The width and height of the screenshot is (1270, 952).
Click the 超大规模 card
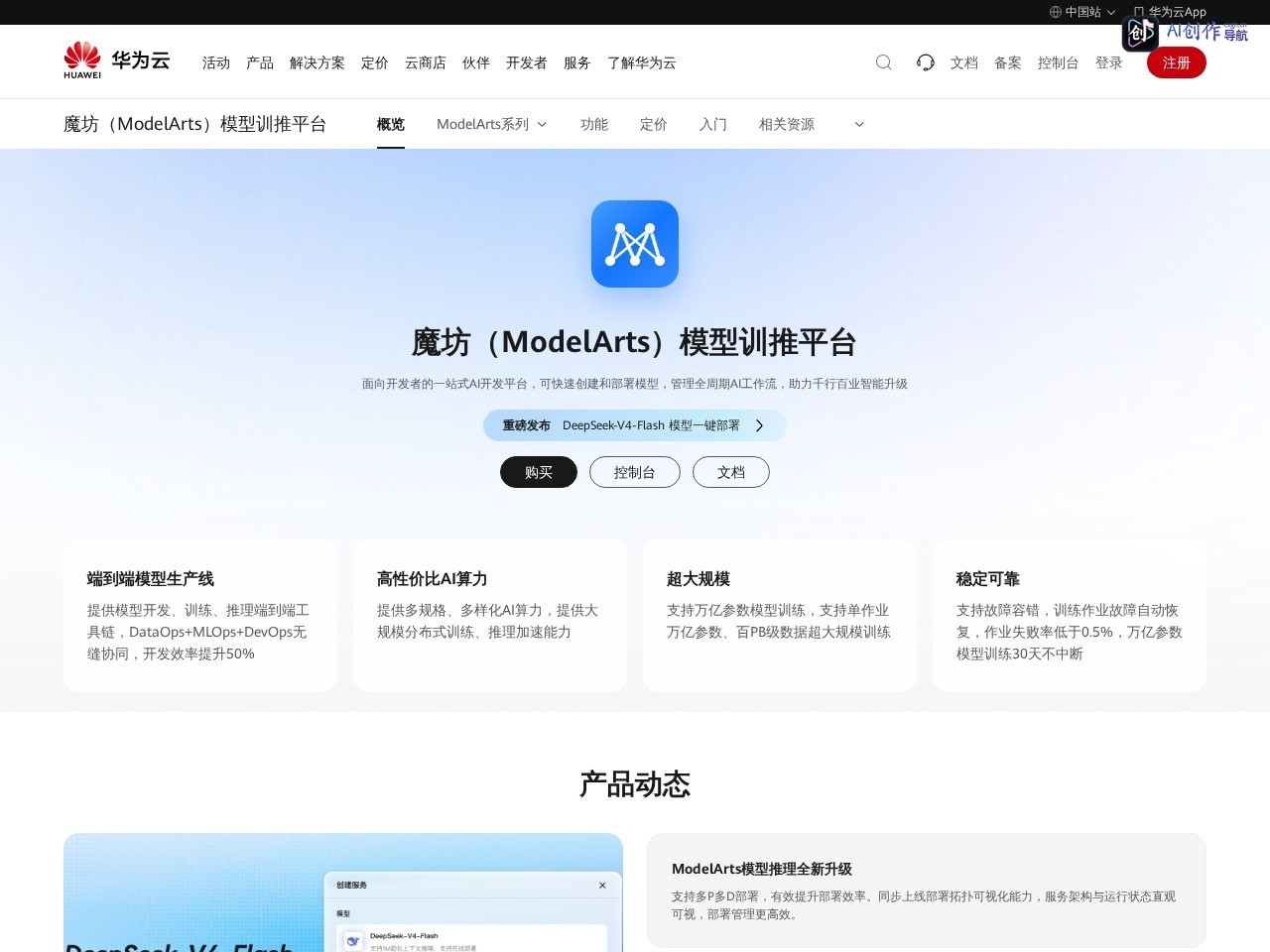[780, 616]
